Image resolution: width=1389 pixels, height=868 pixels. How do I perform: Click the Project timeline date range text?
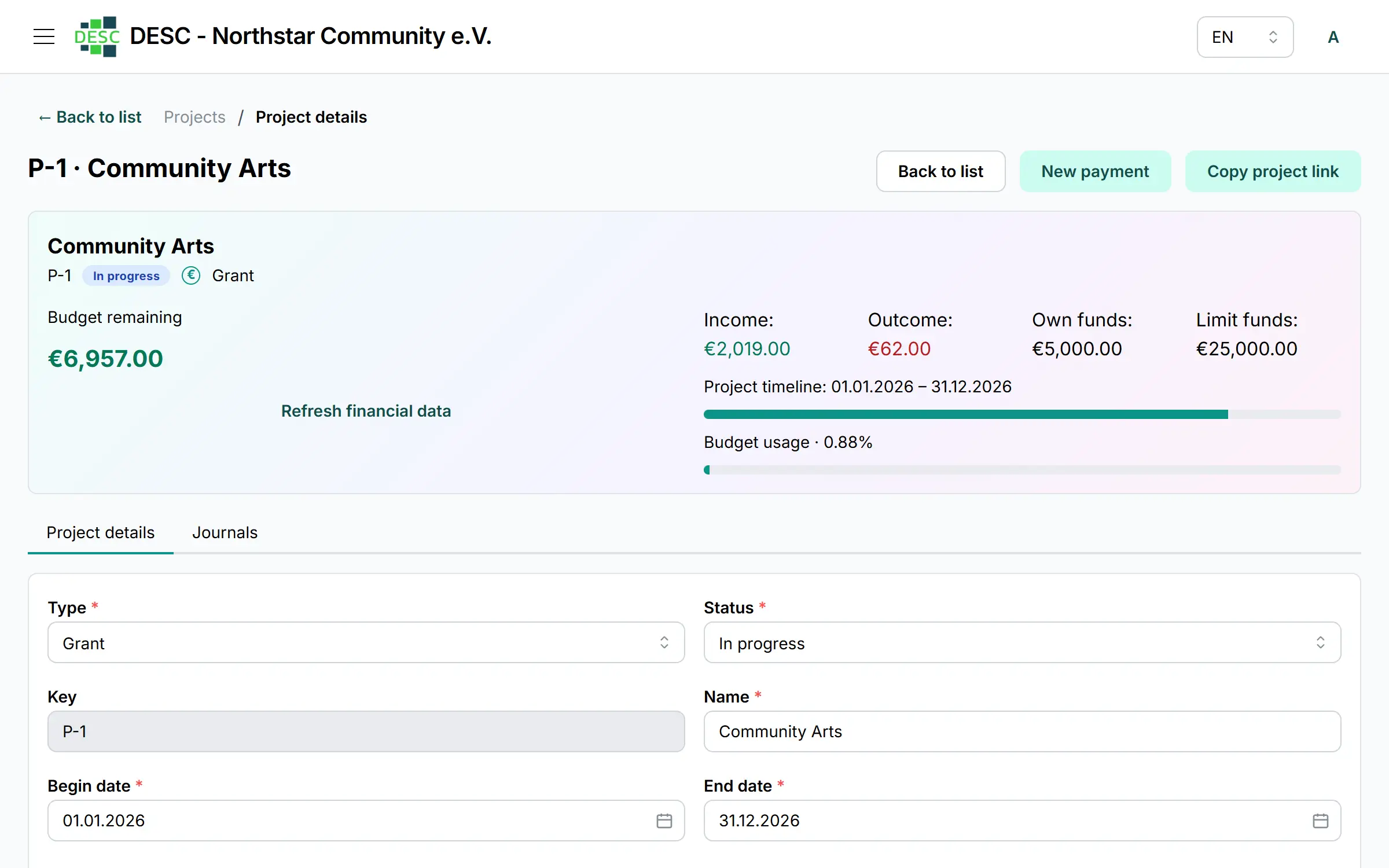pyautogui.click(x=858, y=387)
